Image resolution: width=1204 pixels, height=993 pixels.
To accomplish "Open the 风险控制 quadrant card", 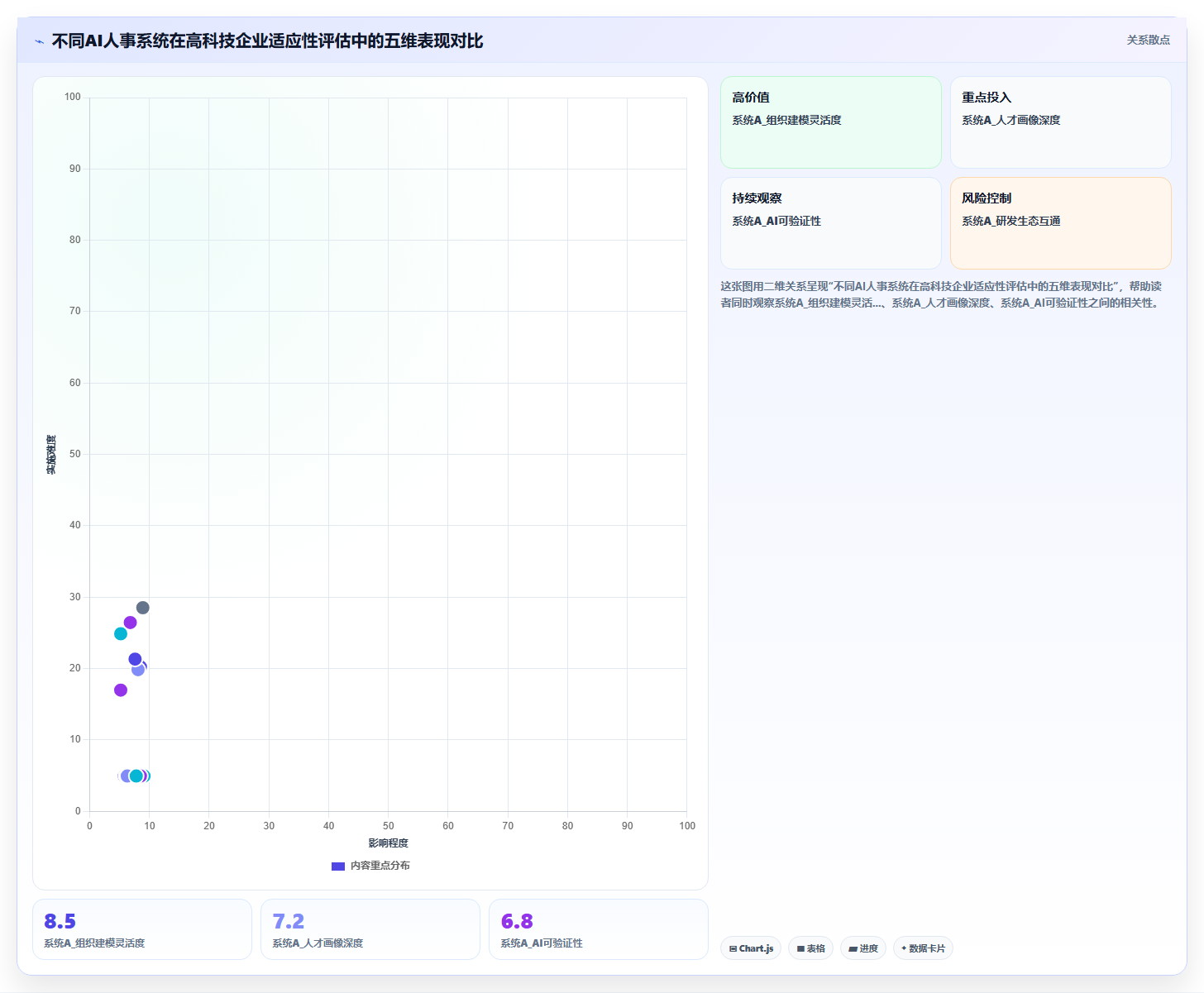I will (1061, 223).
